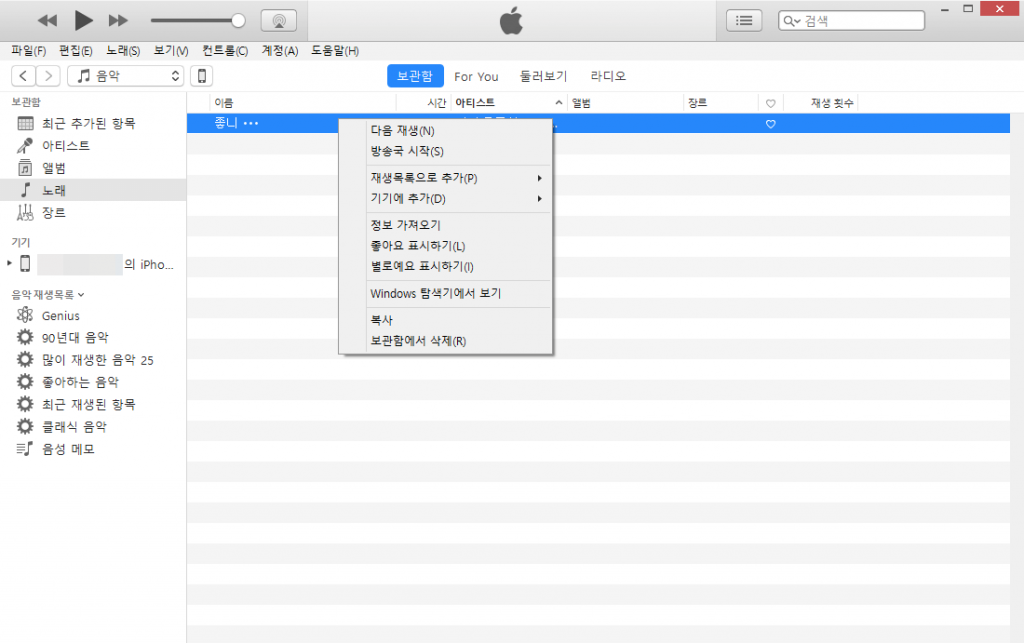Open the Genius playlist
The image size is (1024, 643).
pos(60,316)
